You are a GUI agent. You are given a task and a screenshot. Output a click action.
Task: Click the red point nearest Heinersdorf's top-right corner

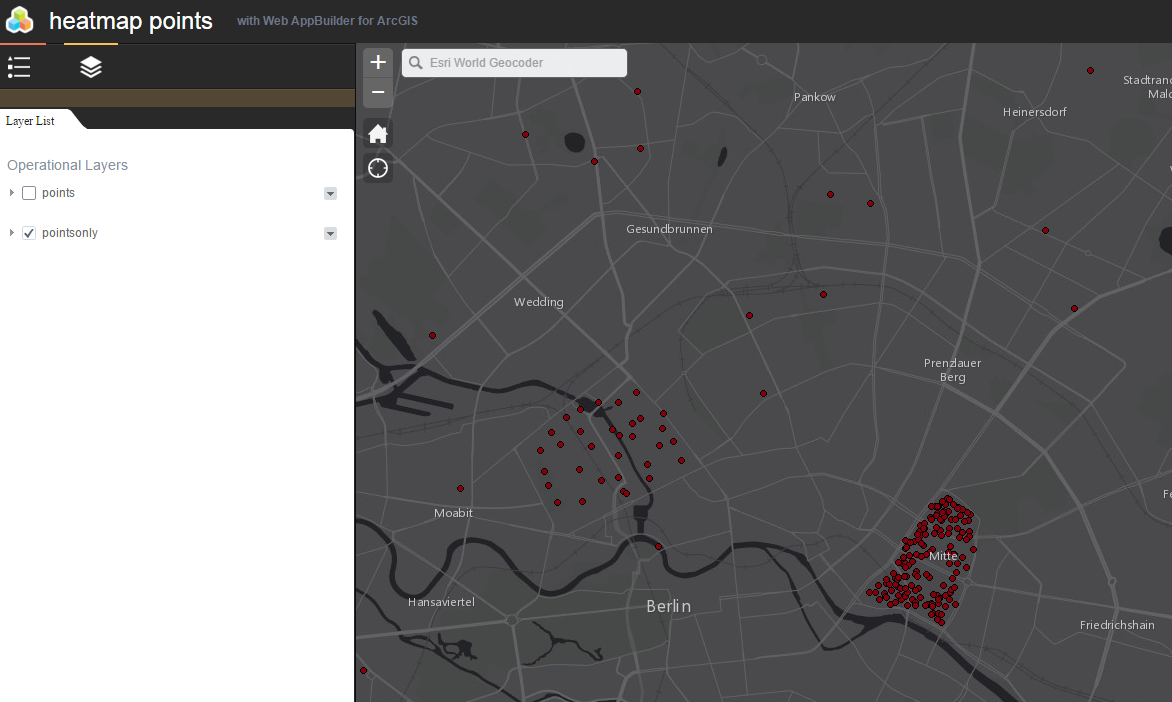click(1091, 70)
